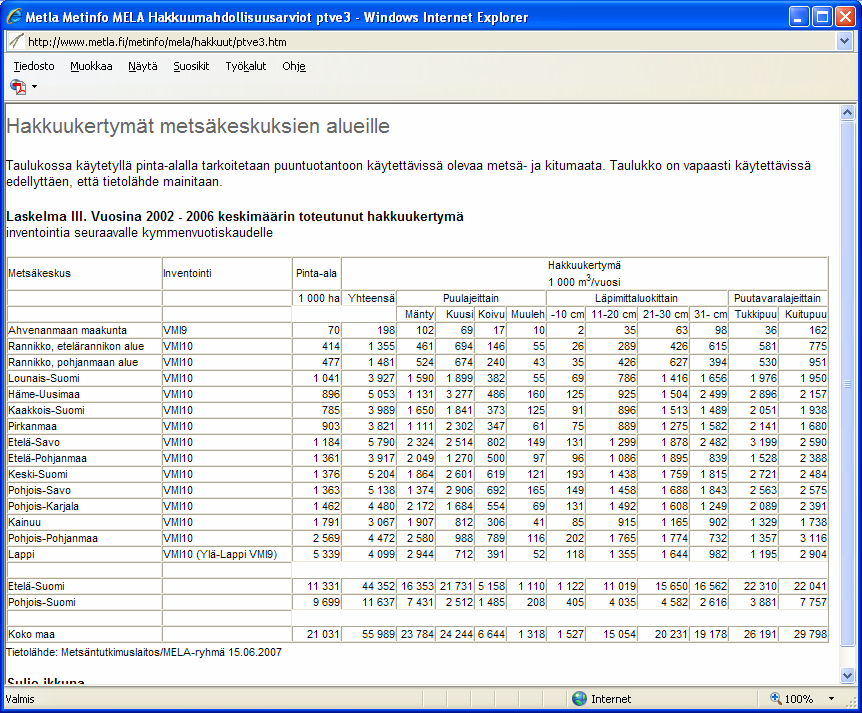Click the vertical scrollbar down arrow
This screenshot has height=713, width=862.
[847, 675]
